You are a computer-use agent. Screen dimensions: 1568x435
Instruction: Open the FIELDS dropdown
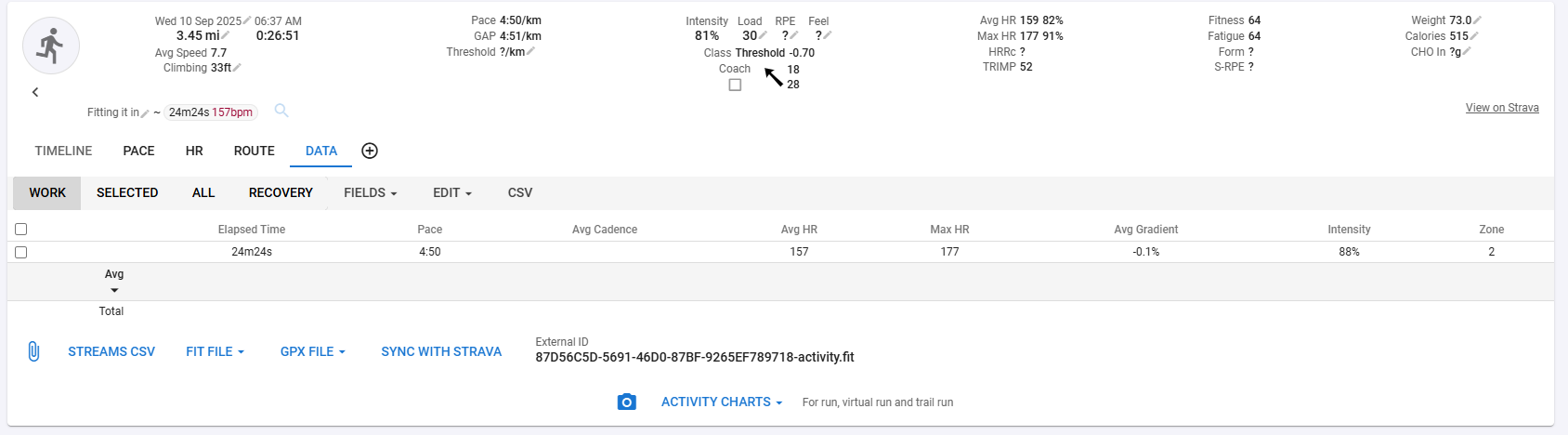[x=370, y=192]
